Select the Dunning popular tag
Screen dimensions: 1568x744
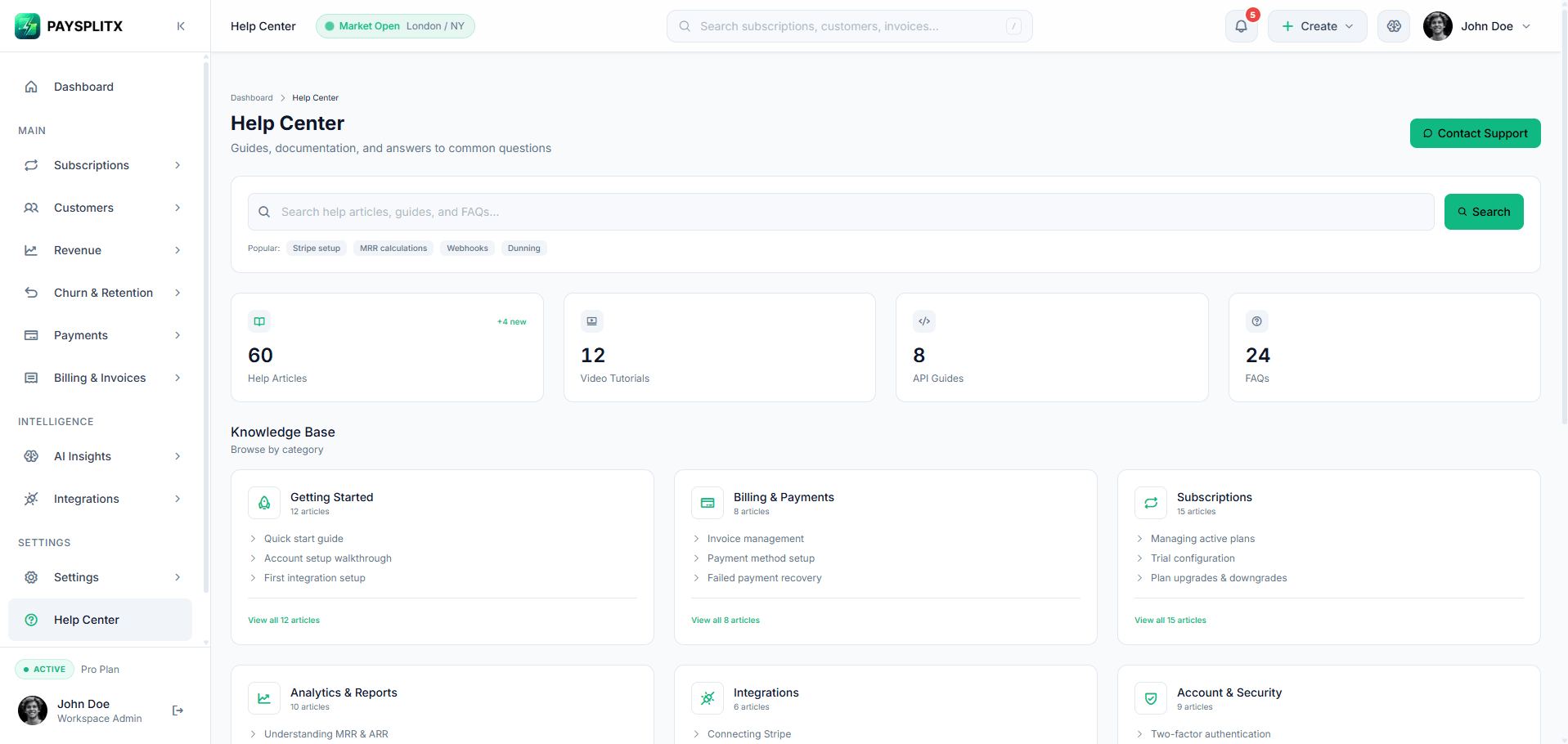click(524, 248)
